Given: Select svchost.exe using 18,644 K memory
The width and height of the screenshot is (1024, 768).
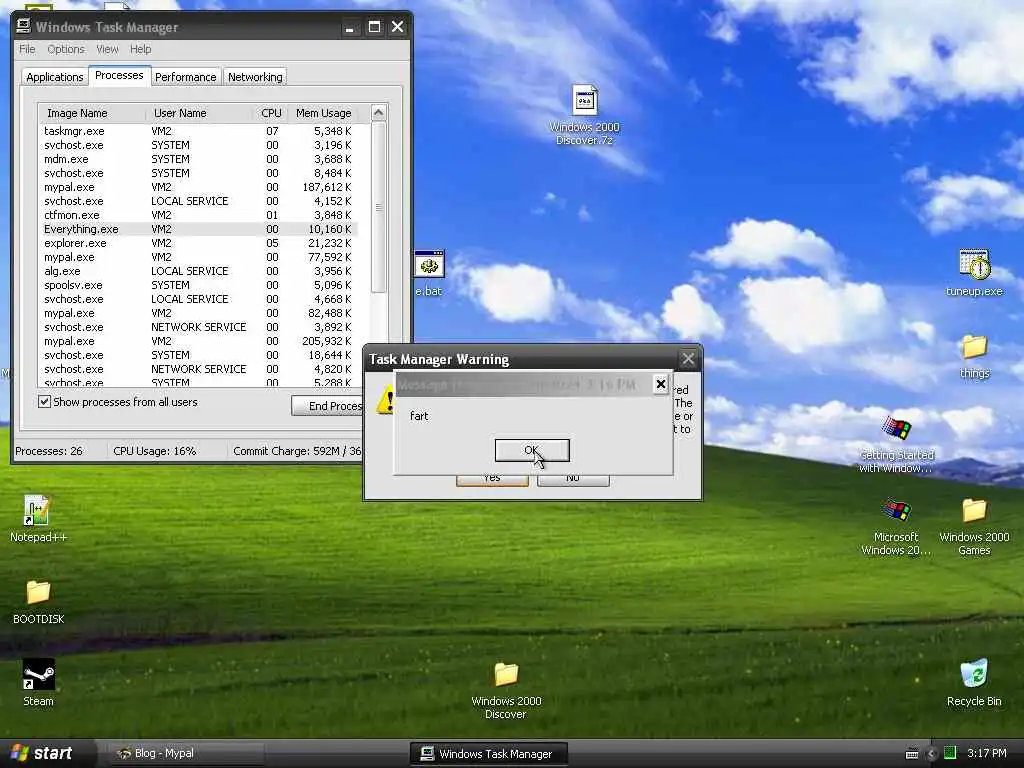Looking at the screenshot, I should pyautogui.click(x=198, y=355).
